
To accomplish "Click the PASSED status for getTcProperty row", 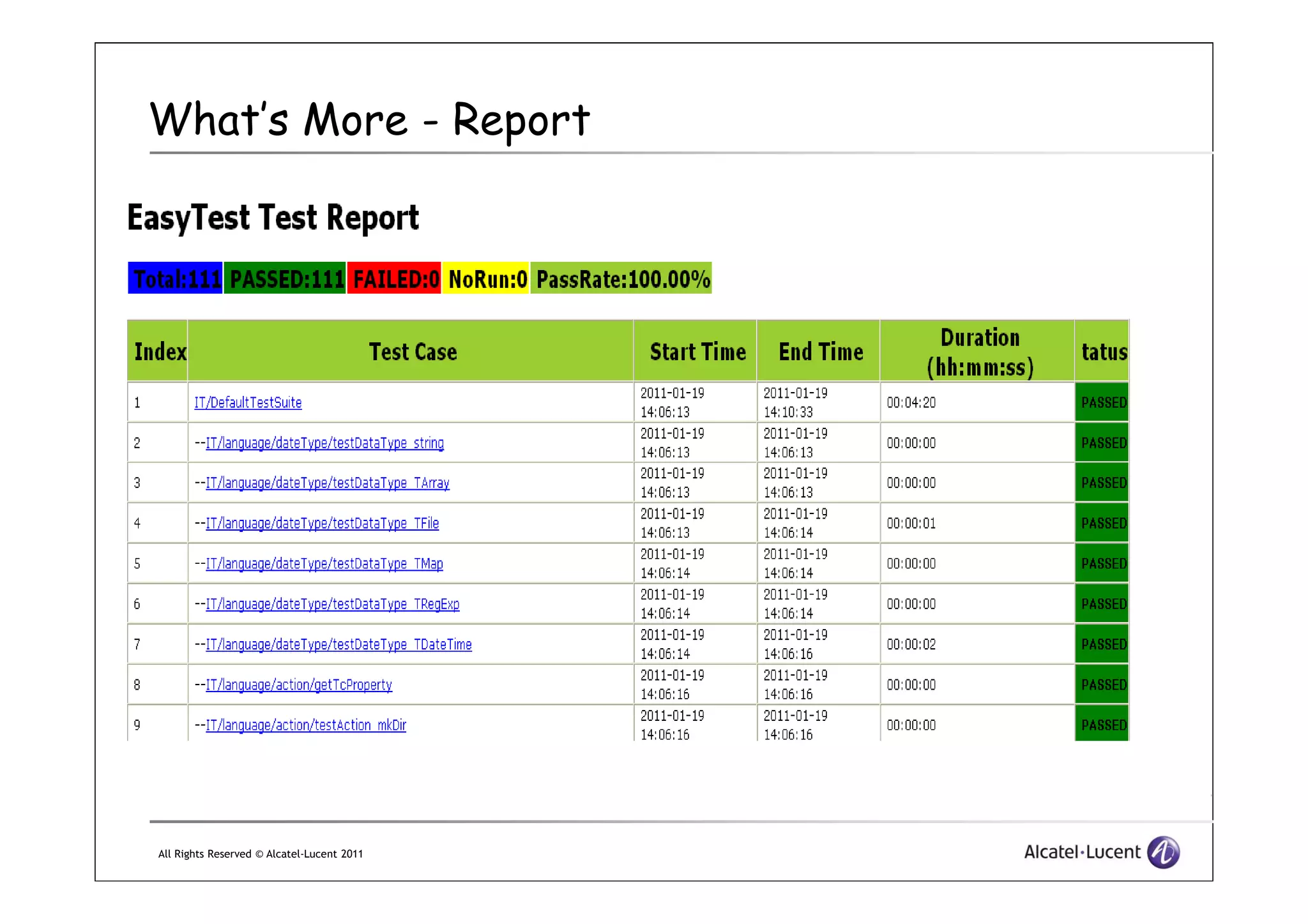I will click(x=1102, y=685).
